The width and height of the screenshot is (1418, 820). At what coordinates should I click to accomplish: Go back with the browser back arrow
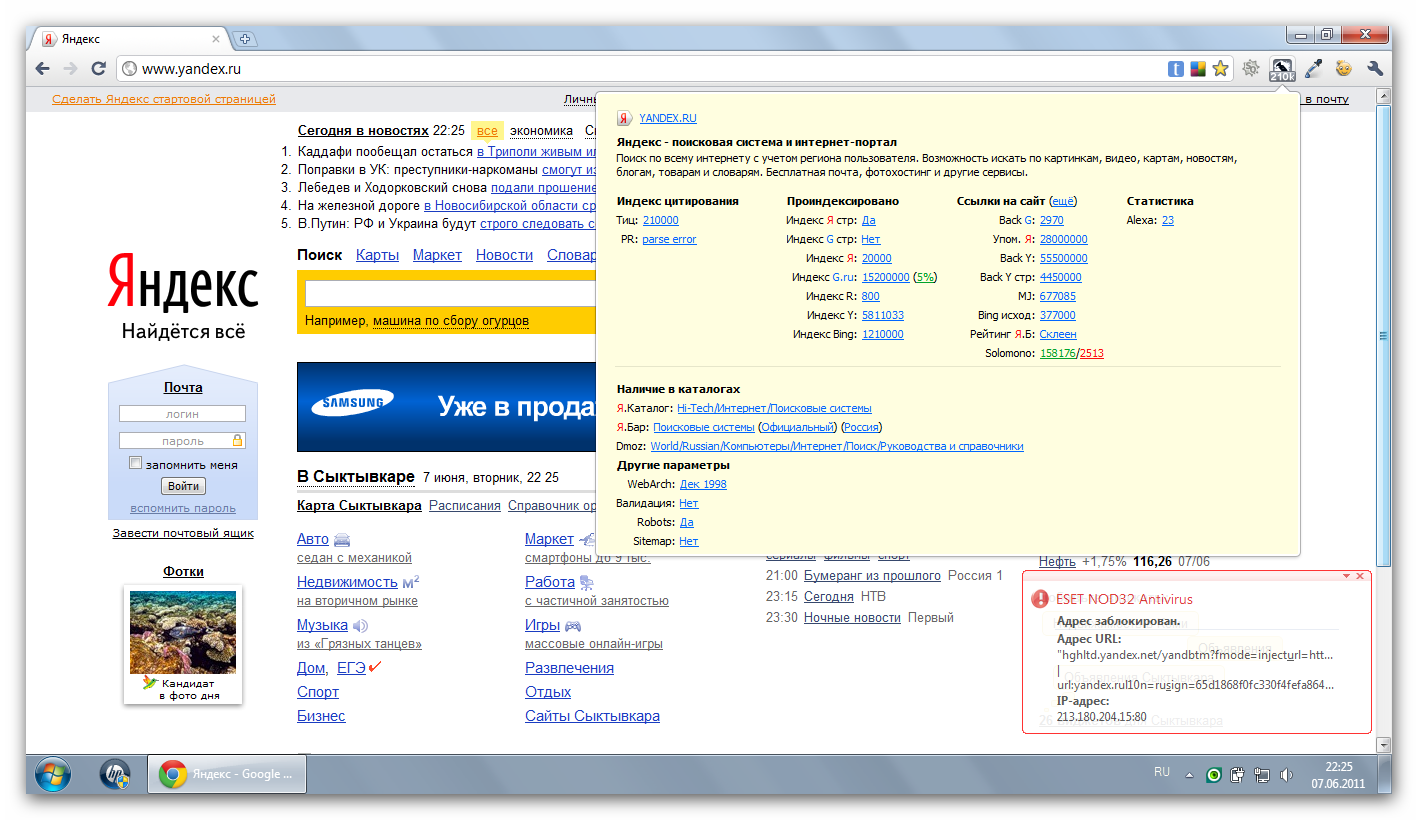point(42,69)
